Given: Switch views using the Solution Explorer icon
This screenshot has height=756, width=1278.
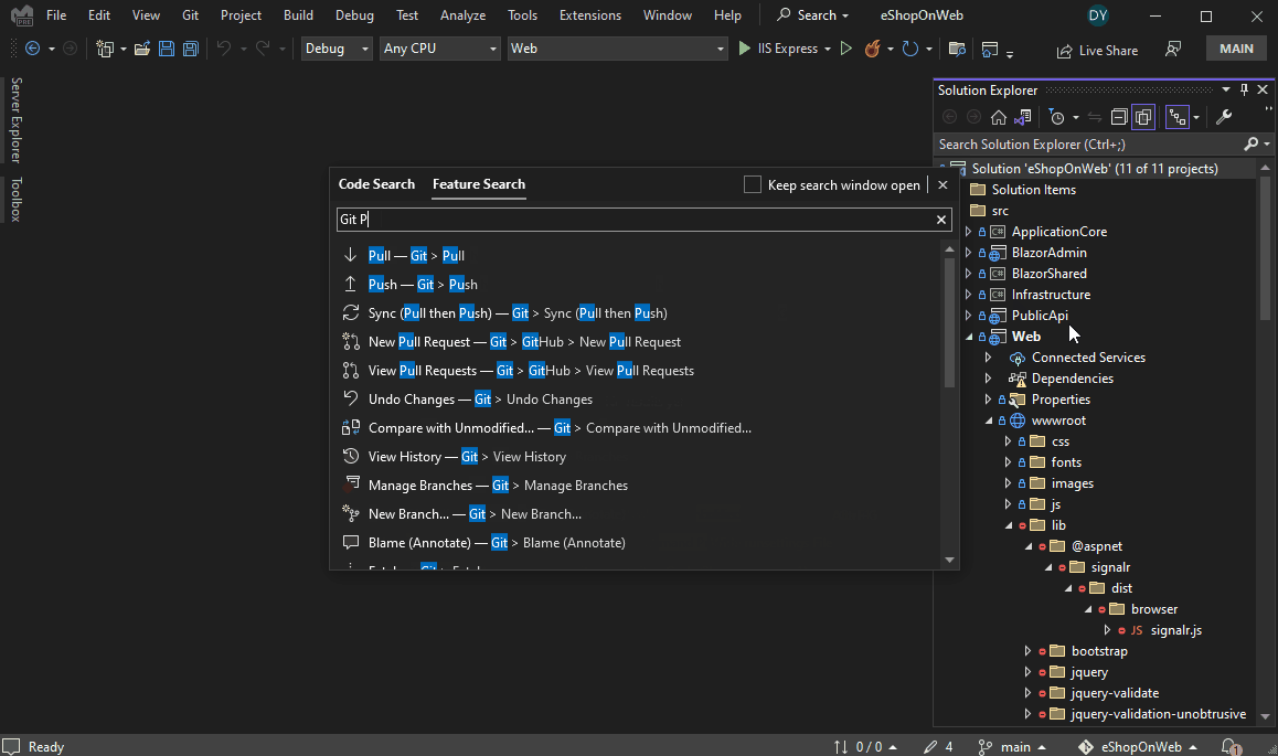Looking at the screenshot, I should click(x=1022, y=117).
